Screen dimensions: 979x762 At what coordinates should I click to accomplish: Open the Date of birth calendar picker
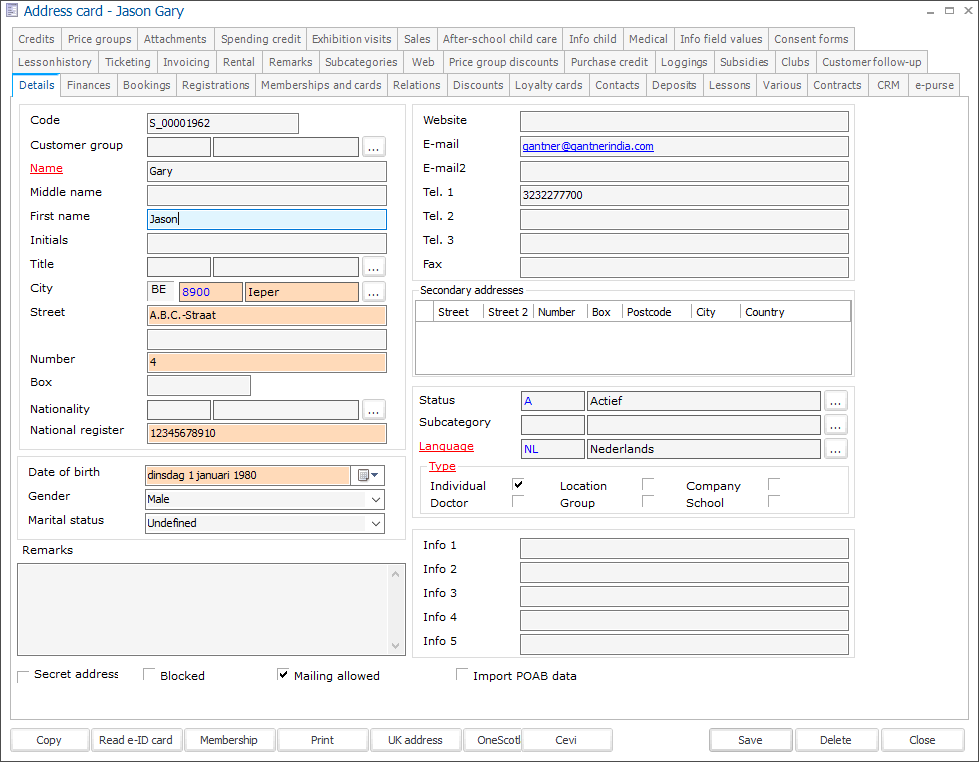(x=368, y=475)
